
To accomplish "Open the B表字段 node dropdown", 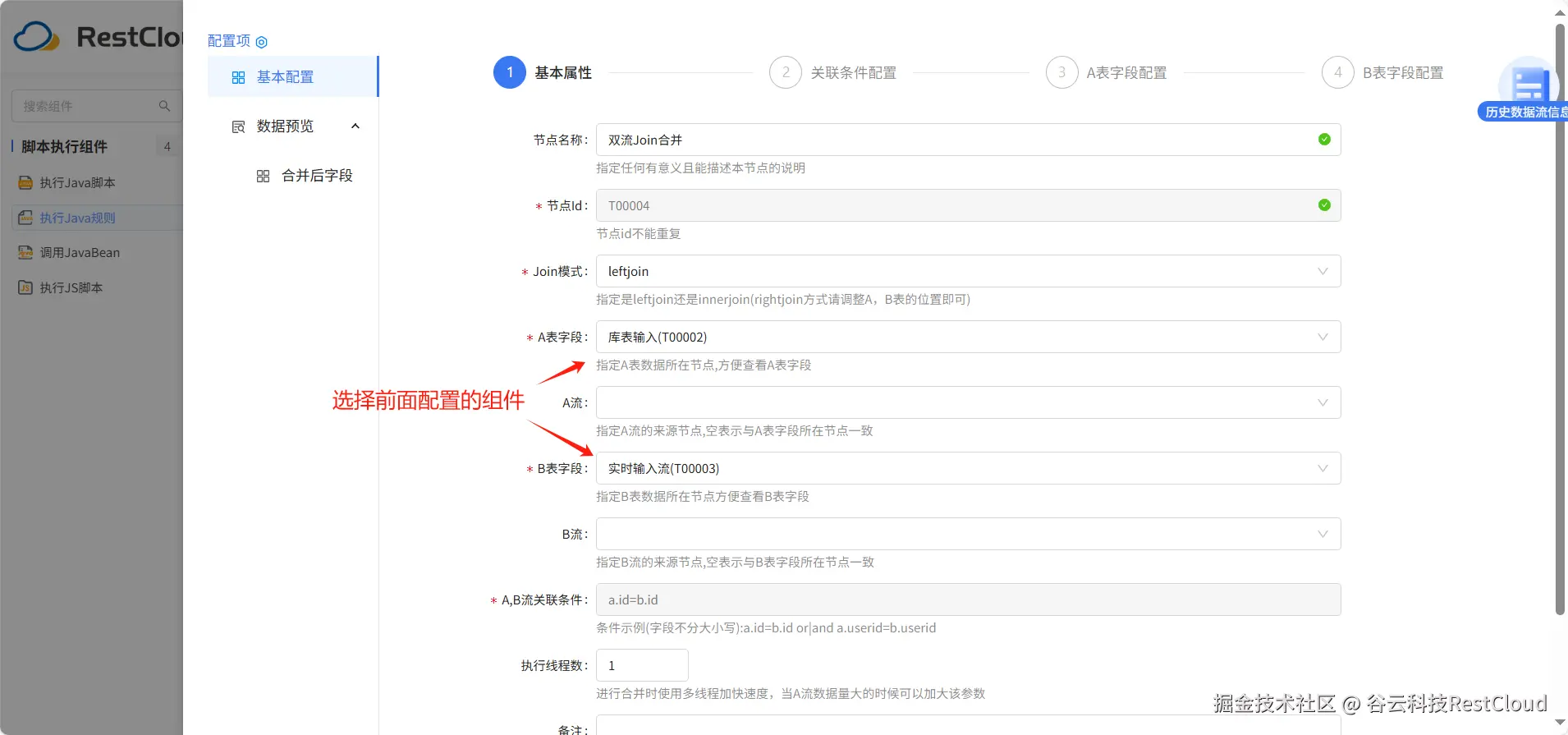I will (x=968, y=468).
